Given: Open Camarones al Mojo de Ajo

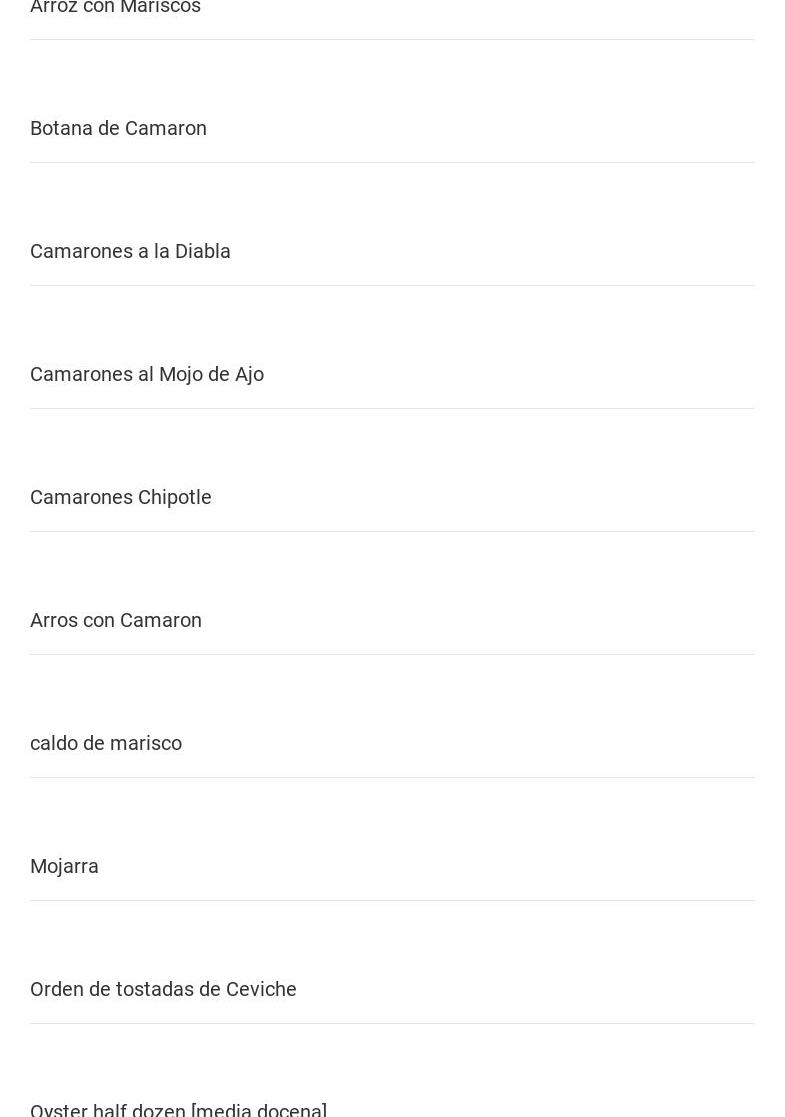Looking at the screenshot, I should (x=147, y=374).
